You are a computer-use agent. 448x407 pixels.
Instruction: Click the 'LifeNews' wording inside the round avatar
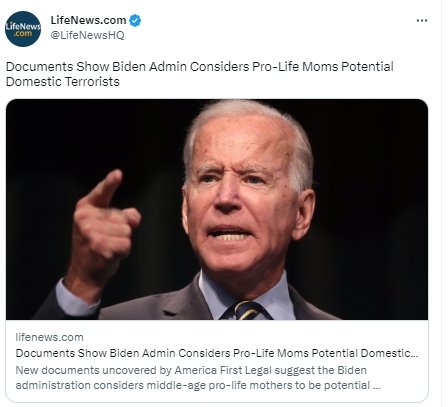(23, 26)
